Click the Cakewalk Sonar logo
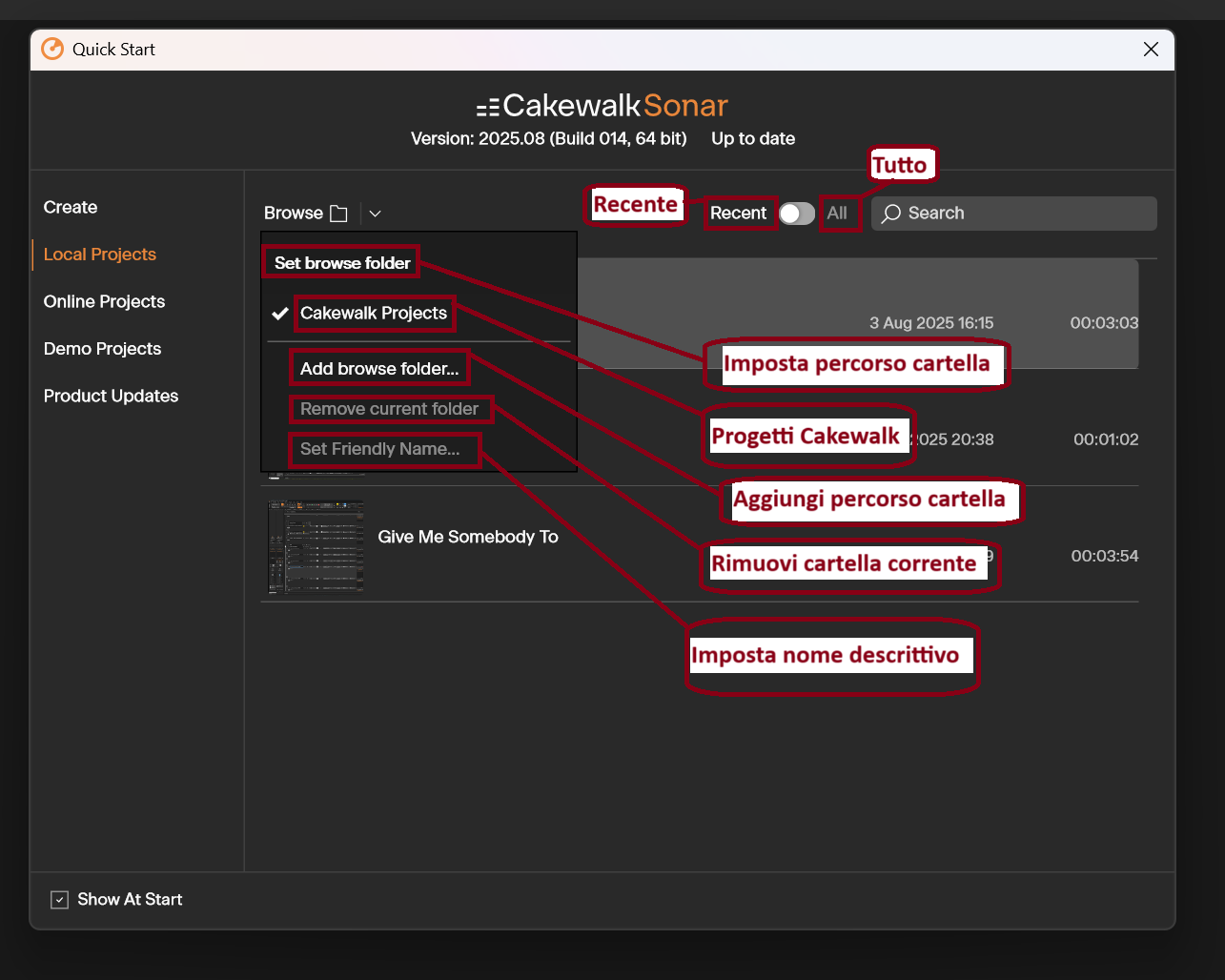1225x980 pixels. pos(602,105)
